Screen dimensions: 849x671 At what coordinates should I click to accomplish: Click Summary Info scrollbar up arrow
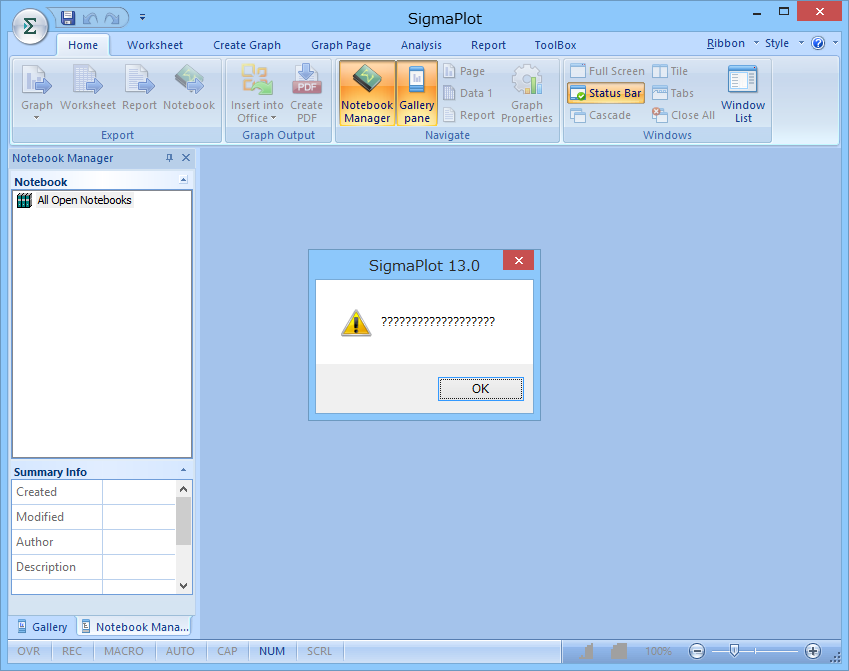(184, 490)
